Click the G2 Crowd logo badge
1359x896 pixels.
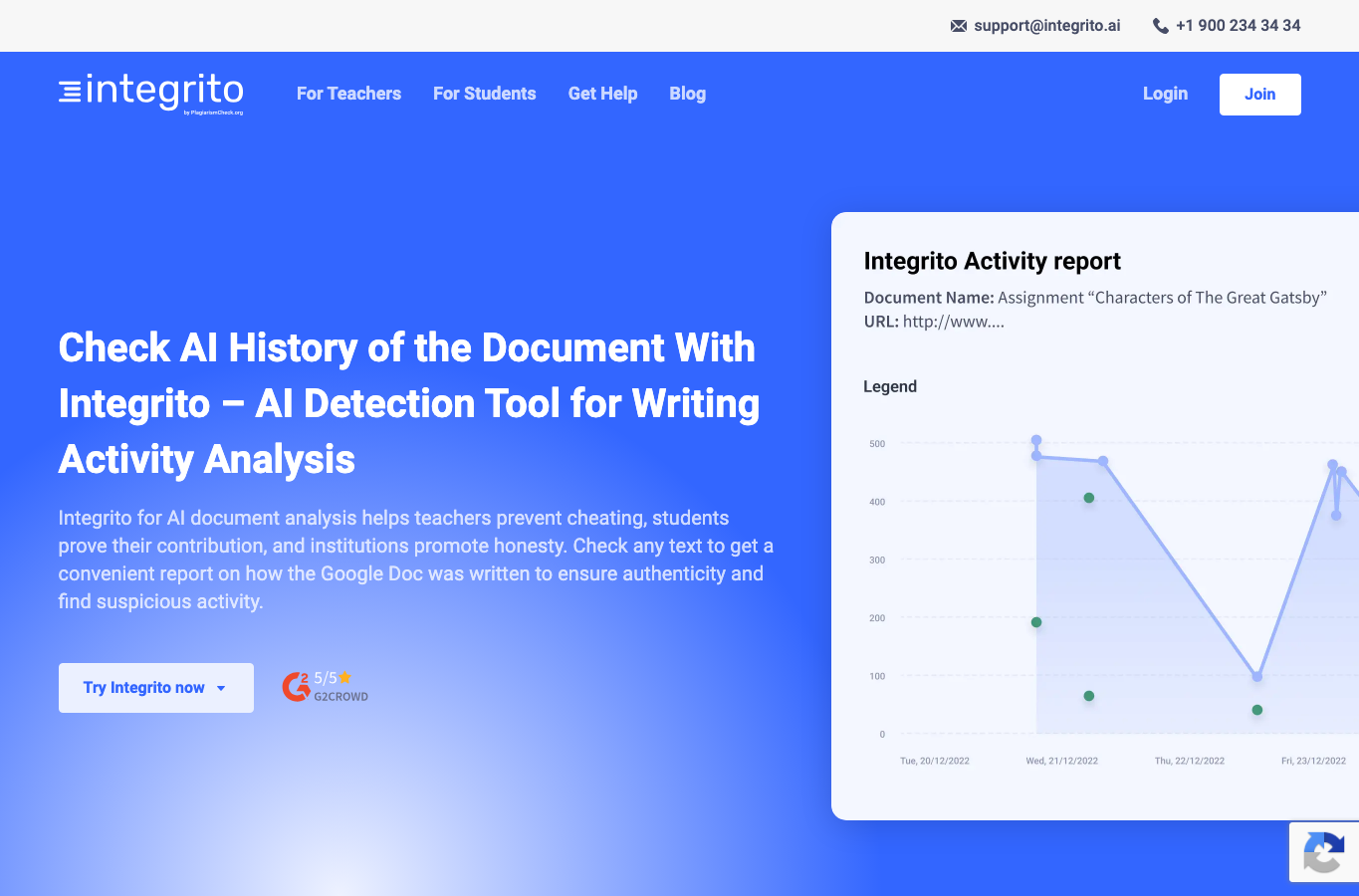296,687
